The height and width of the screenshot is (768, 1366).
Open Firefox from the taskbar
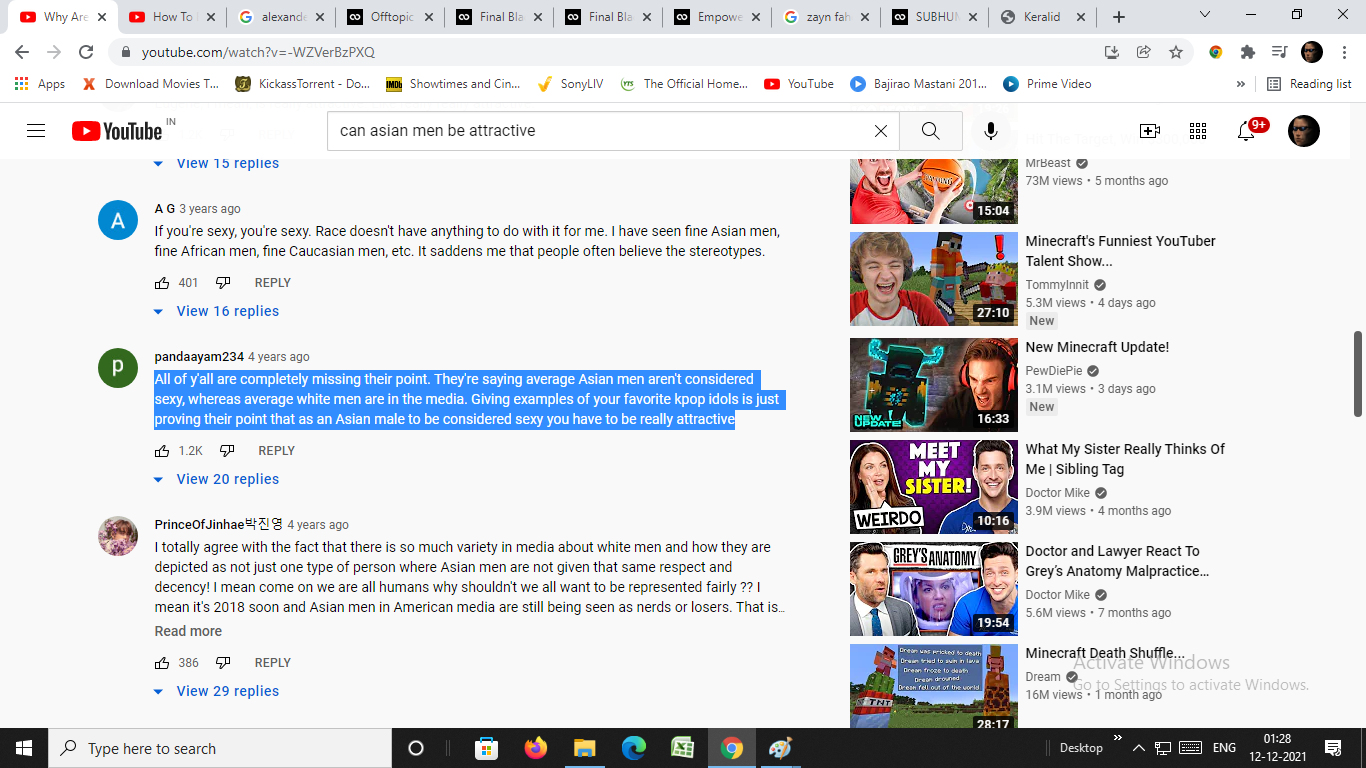click(536, 748)
